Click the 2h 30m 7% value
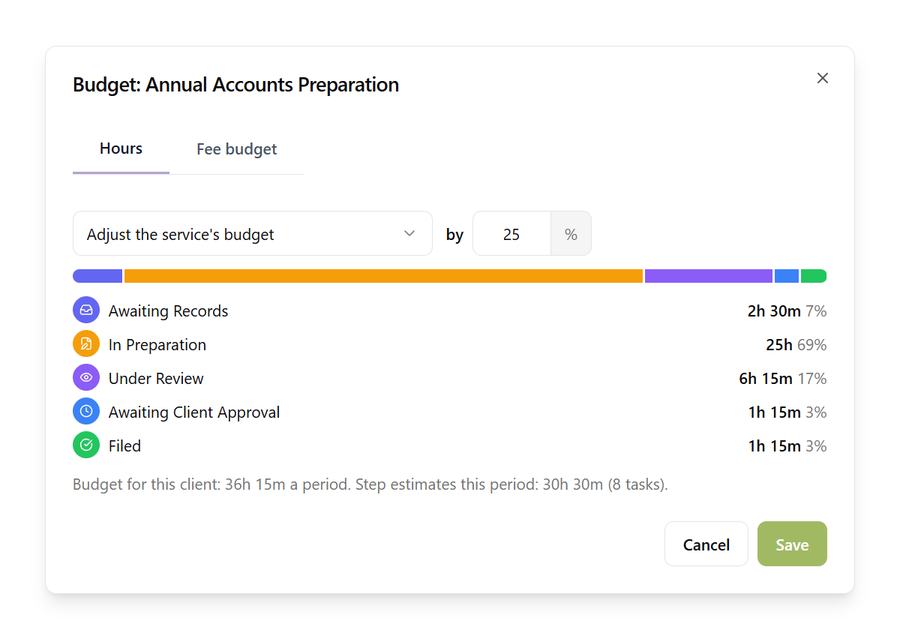Image resolution: width=900 pixels, height=639 pixels. (x=787, y=311)
